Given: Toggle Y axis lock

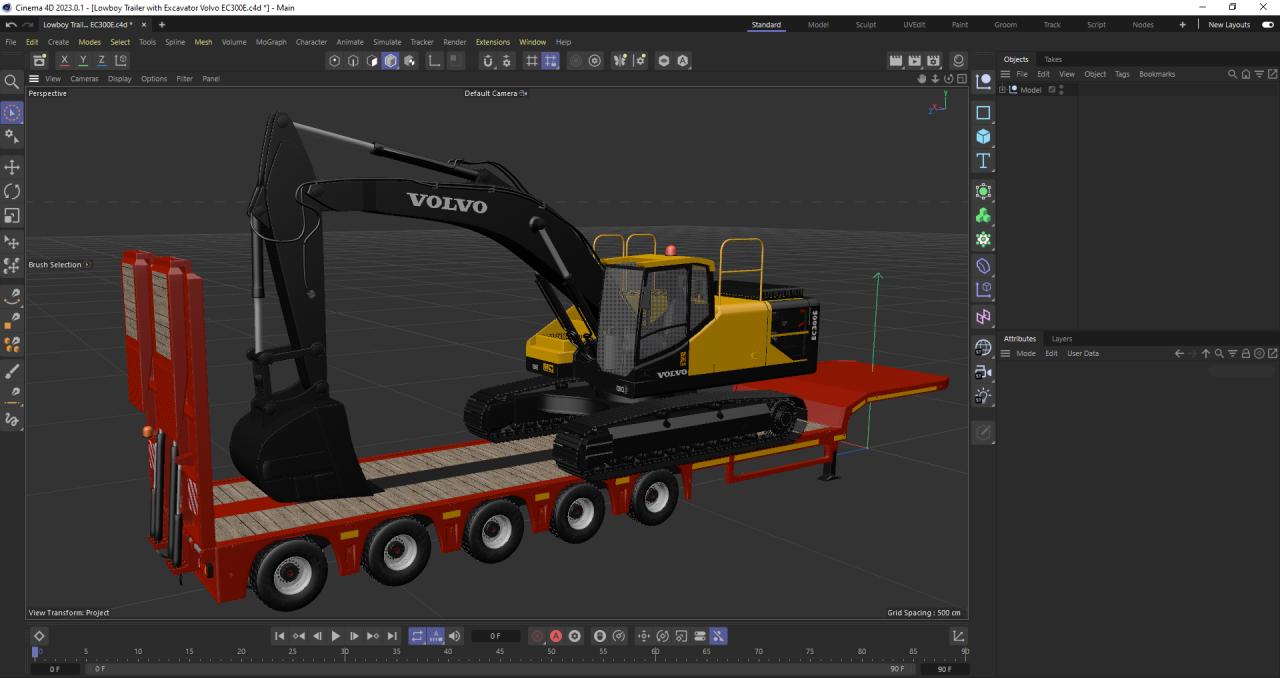Looking at the screenshot, I should (83, 61).
